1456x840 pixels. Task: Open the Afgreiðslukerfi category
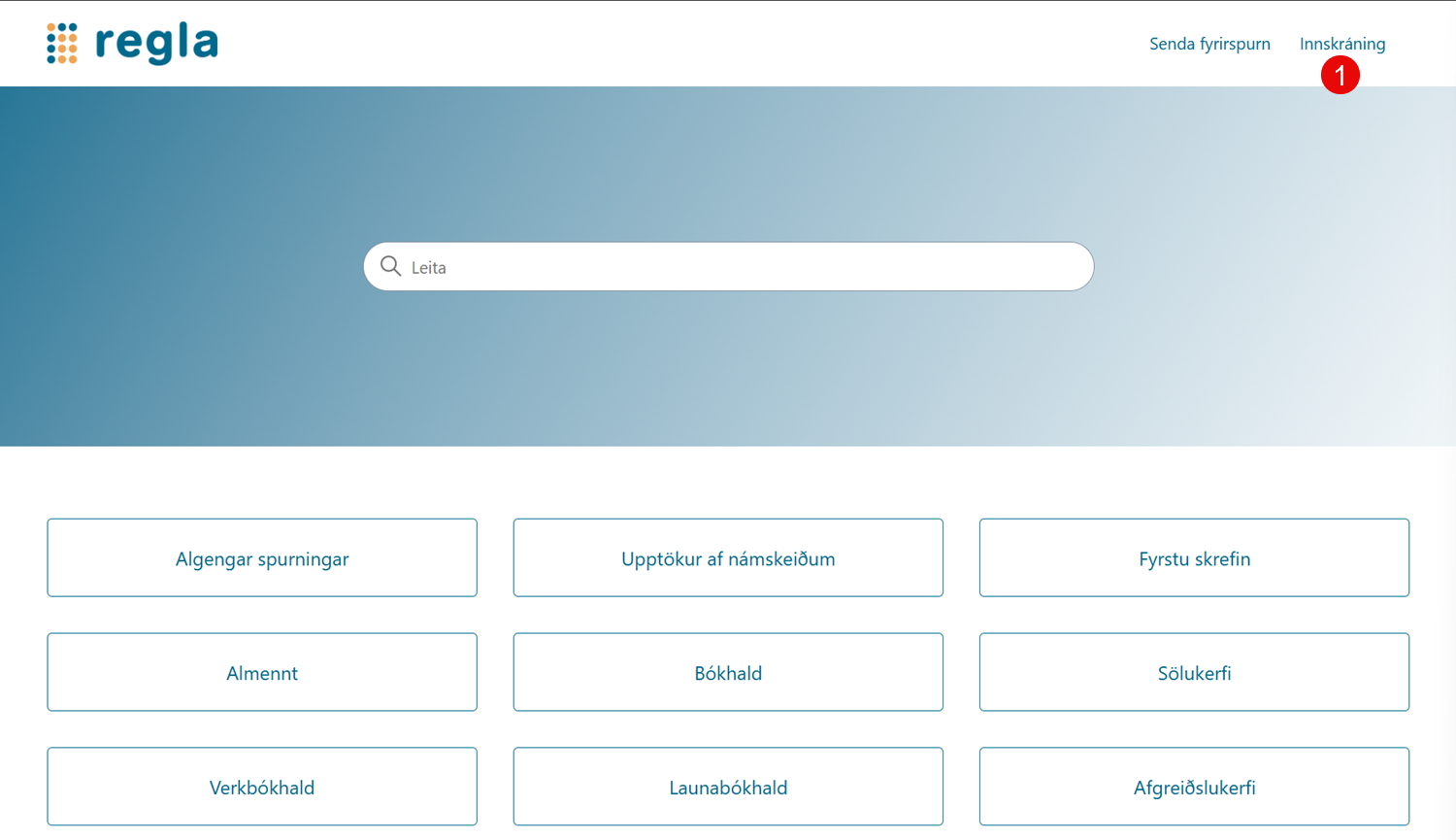click(x=1194, y=788)
